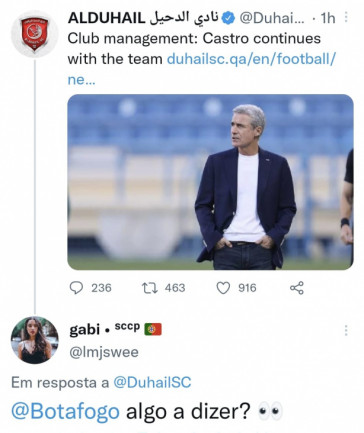Image resolution: width=364 pixels, height=433 pixels.
Task: Click the retweet arrows icon
Action: click(x=150, y=288)
